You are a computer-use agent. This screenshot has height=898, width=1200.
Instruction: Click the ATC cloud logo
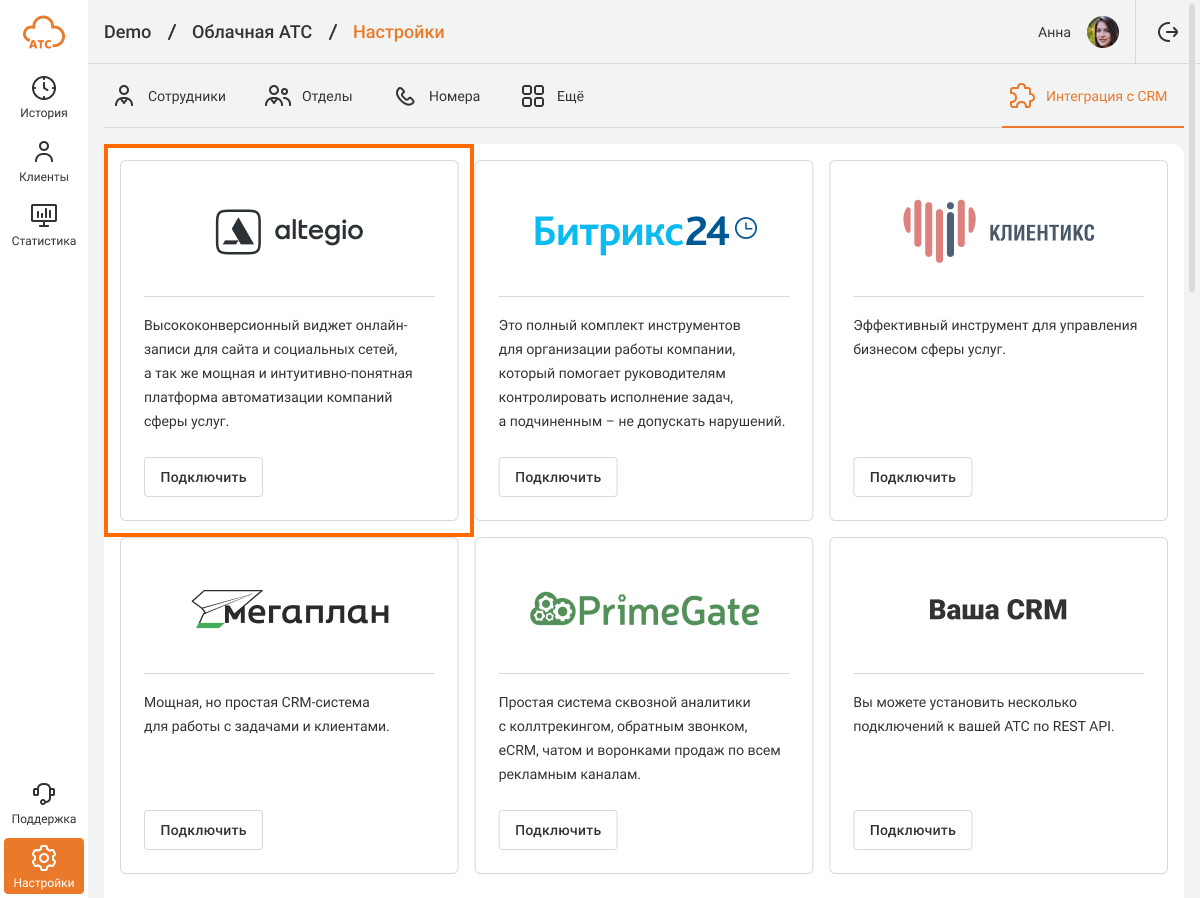pyautogui.click(x=44, y=33)
